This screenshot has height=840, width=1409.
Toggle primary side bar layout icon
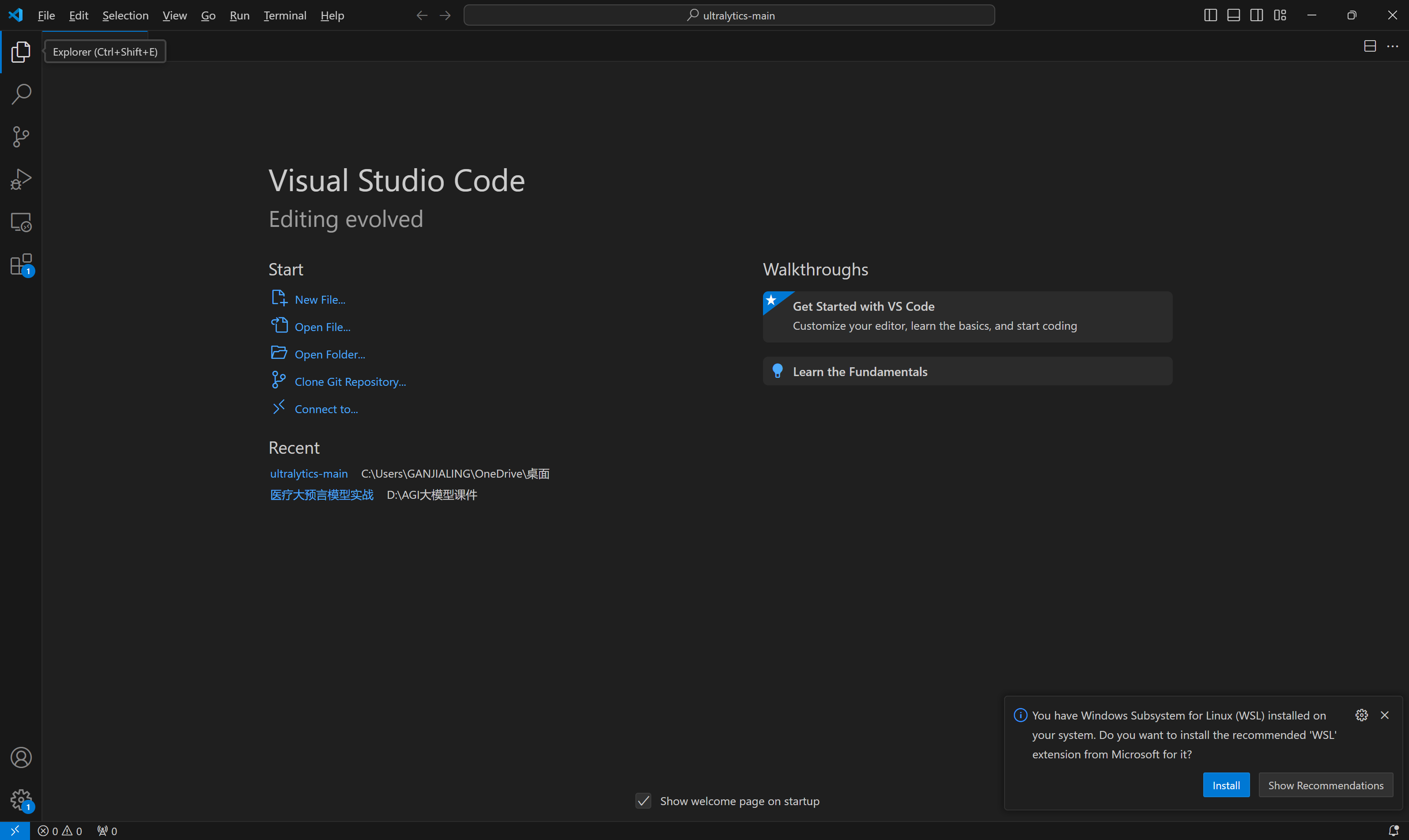tap(1210, 15)
